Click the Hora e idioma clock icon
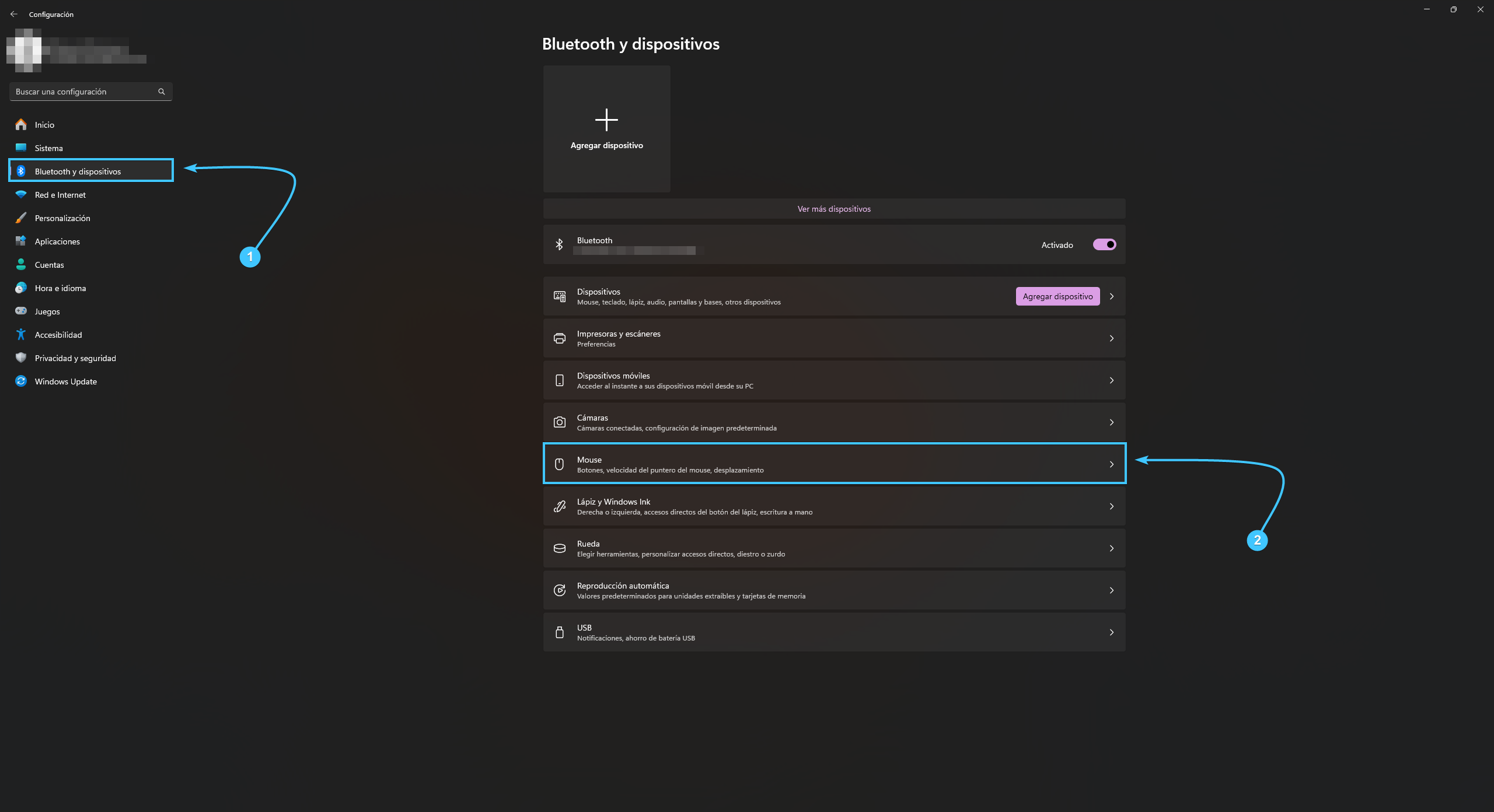This screenshot has height=812, width=1494. tap(21, 288)
